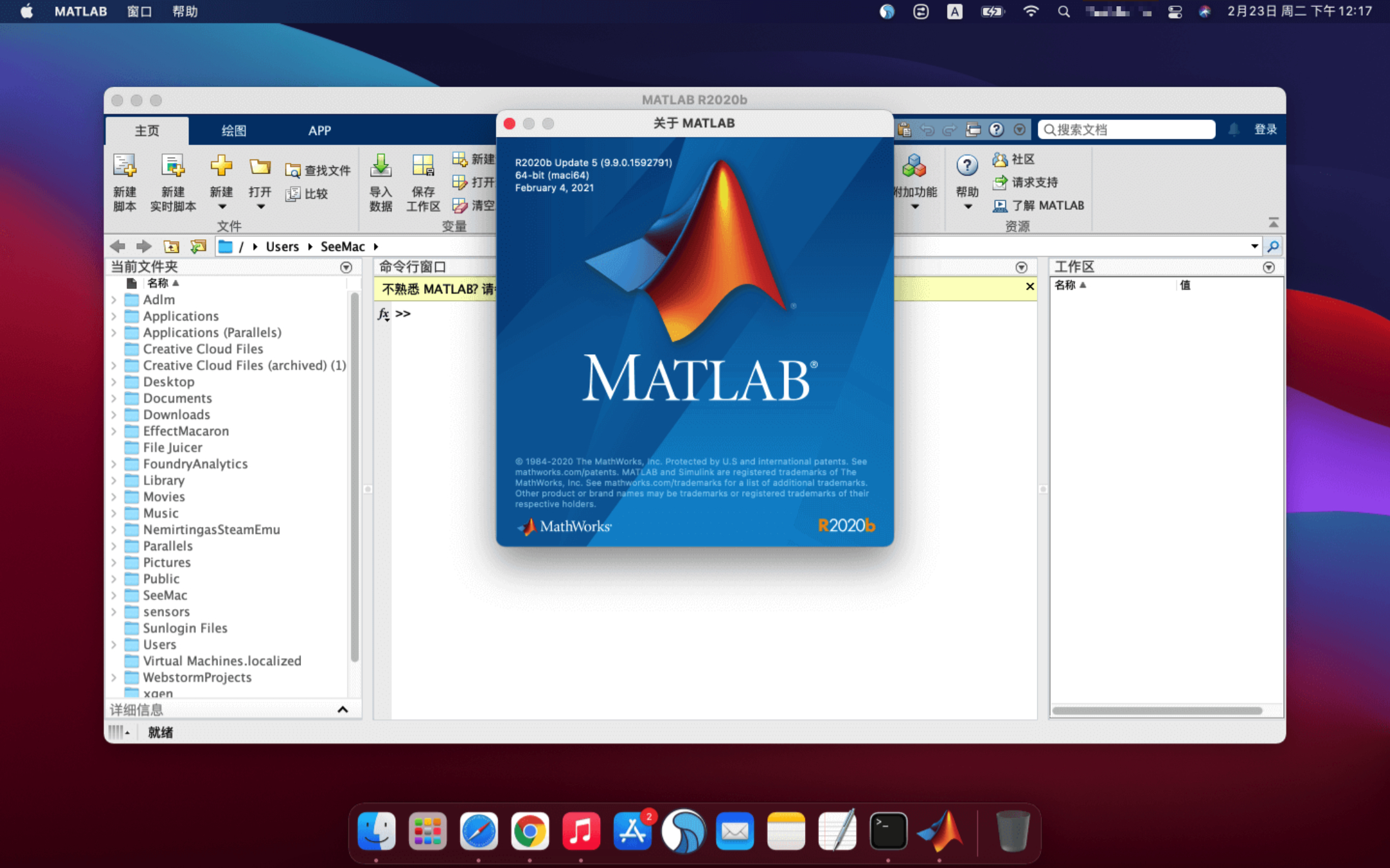Minimize the toolstrip ribbon arrow
The image size is (1390, 868).
[1273, 223]
